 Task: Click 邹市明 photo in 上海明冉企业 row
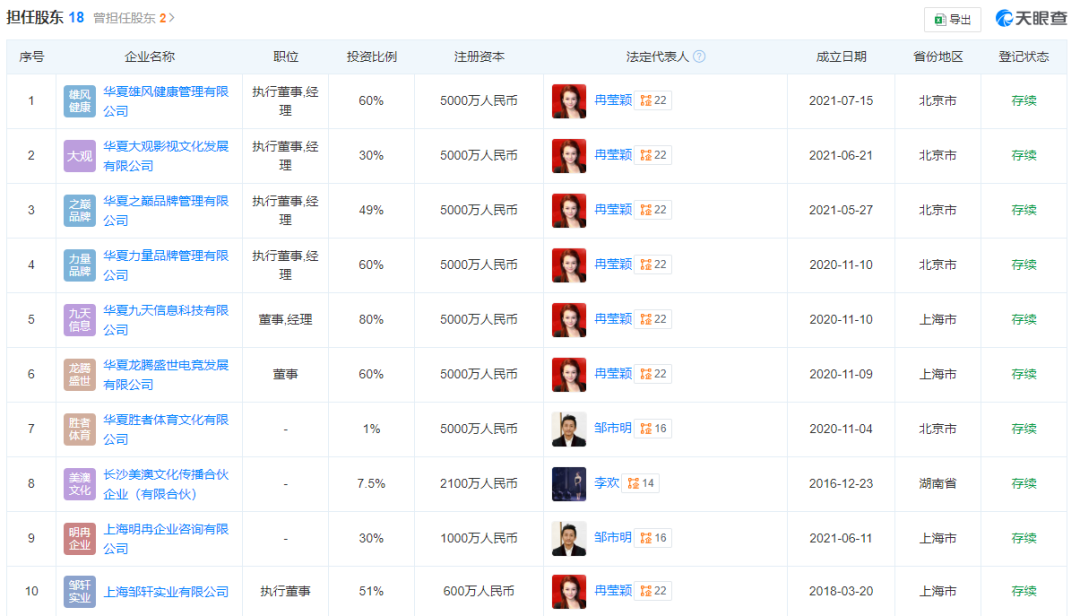[x=569, y=538]
